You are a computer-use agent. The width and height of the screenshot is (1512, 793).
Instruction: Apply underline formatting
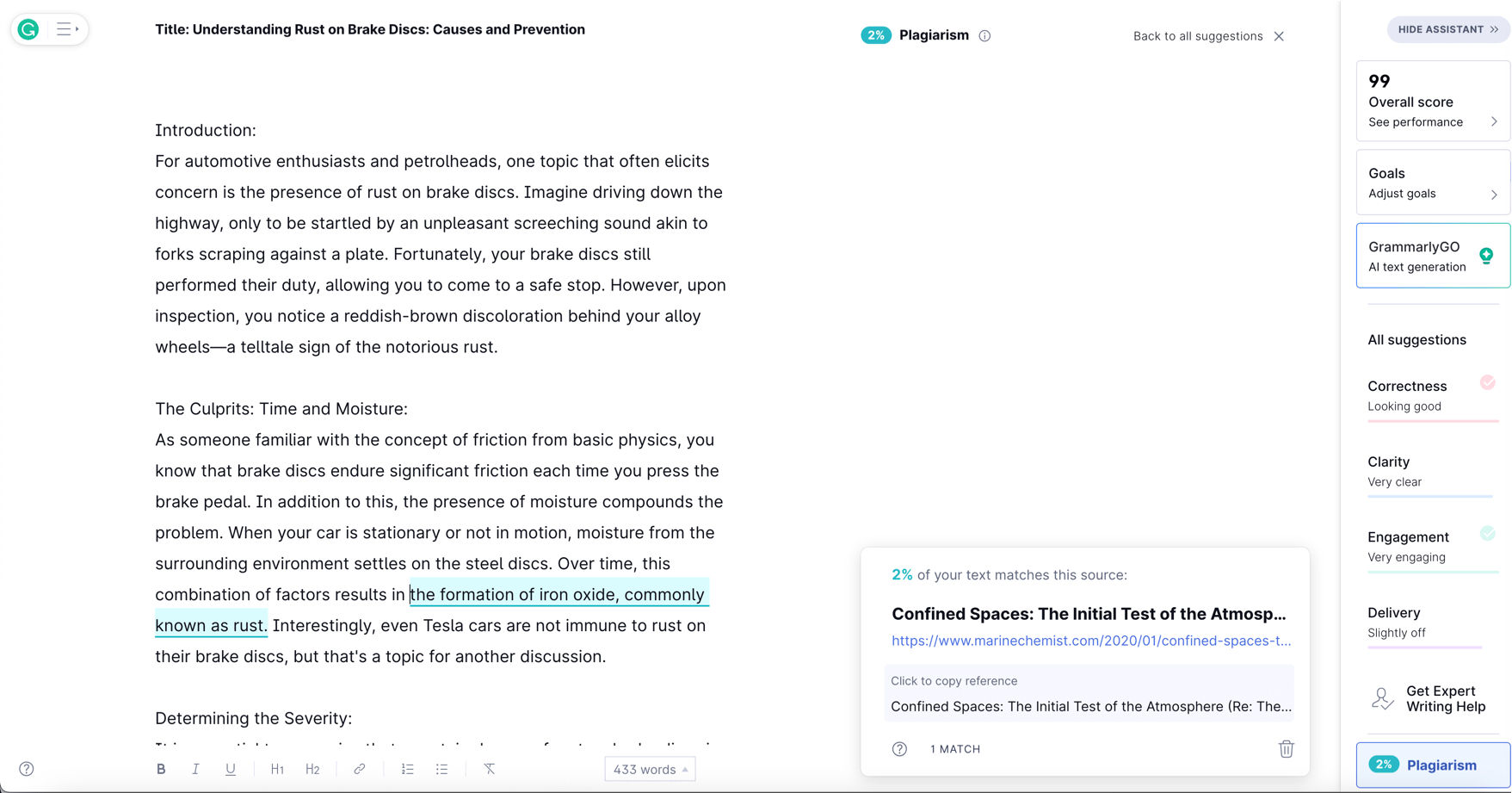click(x=231, y=769)
